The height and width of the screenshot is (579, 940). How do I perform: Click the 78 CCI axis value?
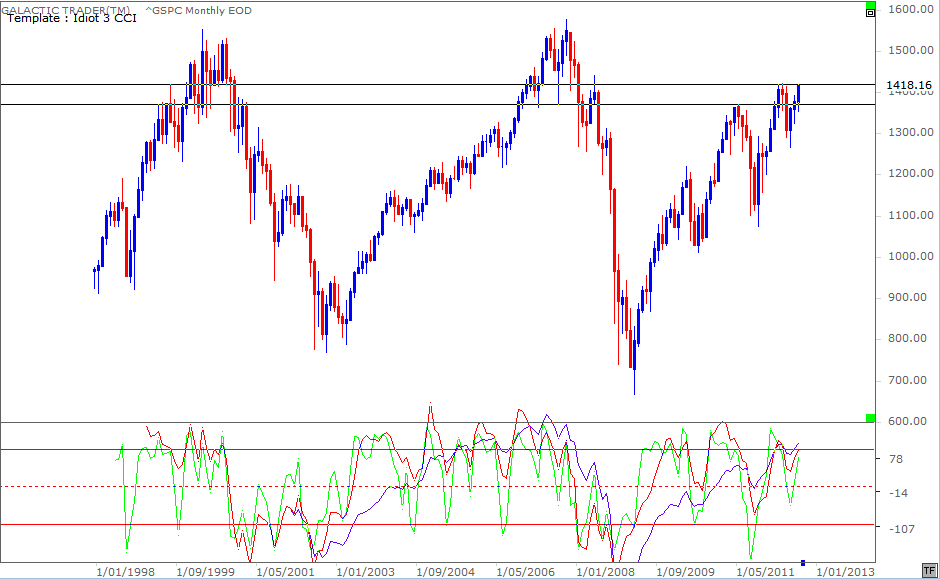point(896,459)
